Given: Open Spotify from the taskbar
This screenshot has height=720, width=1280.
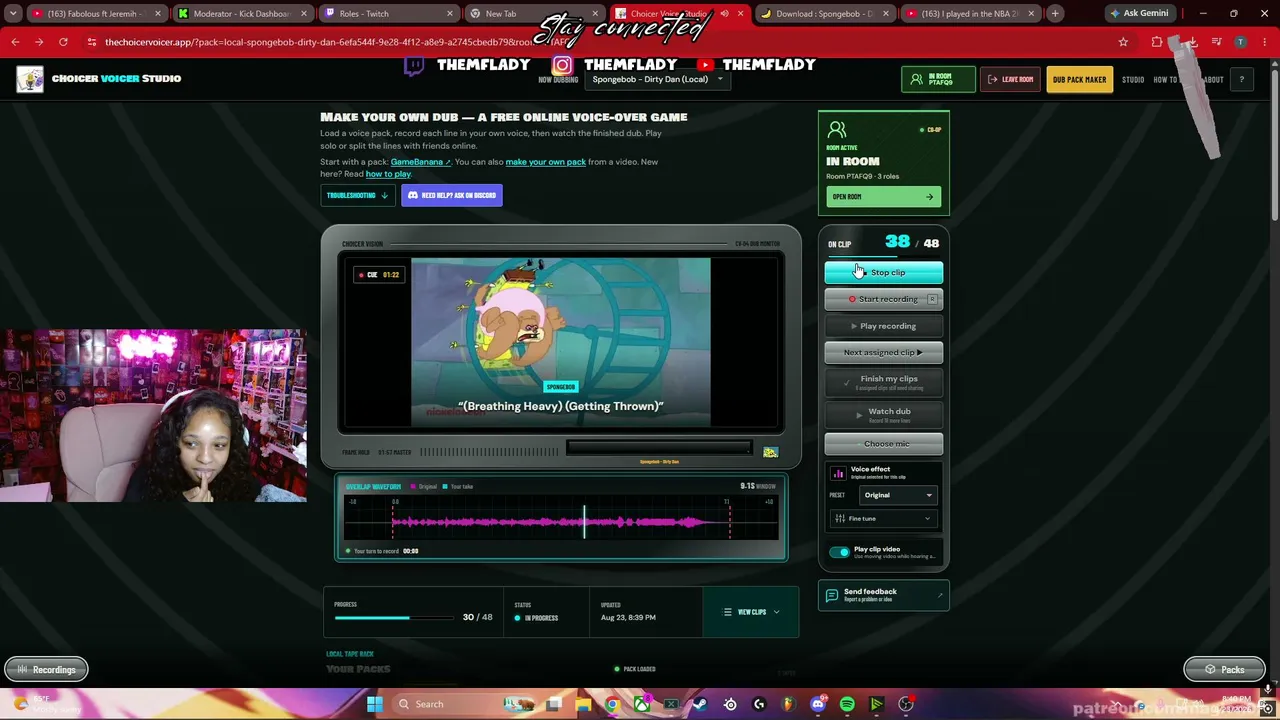Looking at the screenshot, I should [847, 704].
